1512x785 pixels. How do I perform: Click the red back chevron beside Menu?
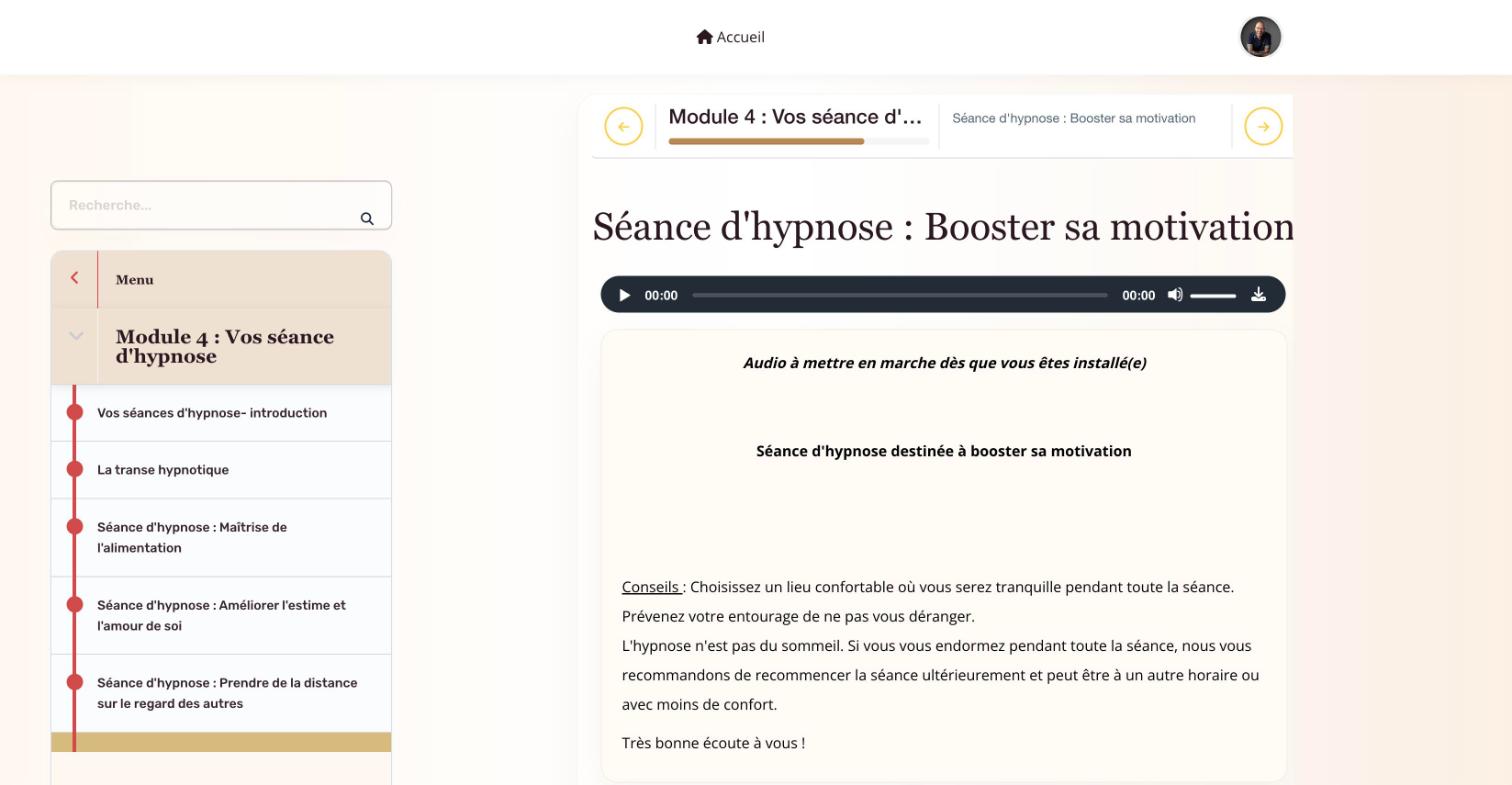pos(74,278)
